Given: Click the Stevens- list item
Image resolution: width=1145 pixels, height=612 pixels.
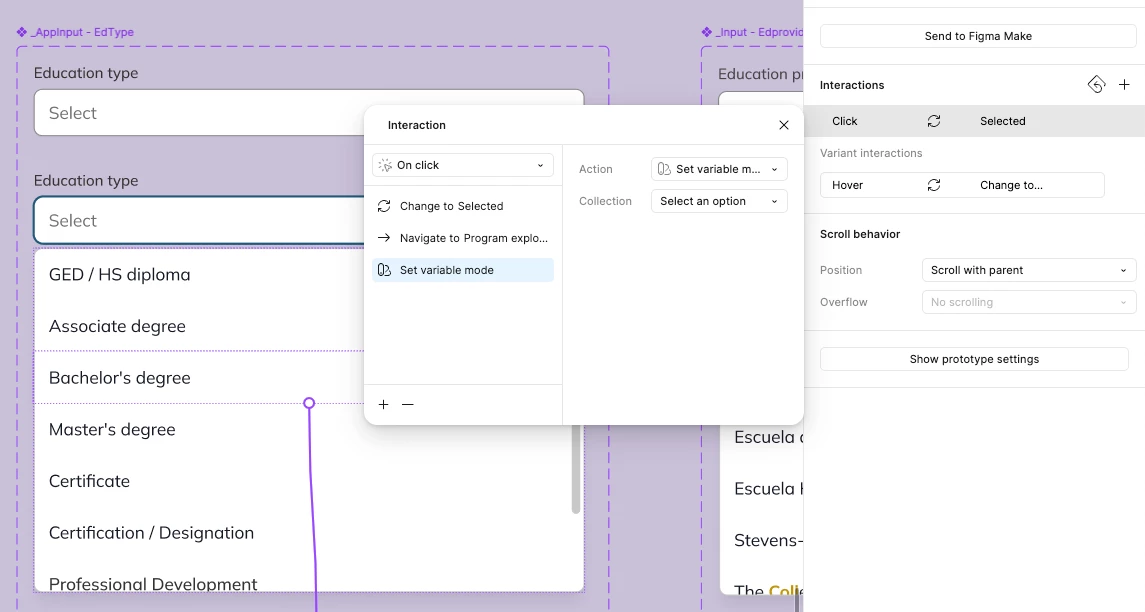Looking at the screenshot, I should point(768,540).
